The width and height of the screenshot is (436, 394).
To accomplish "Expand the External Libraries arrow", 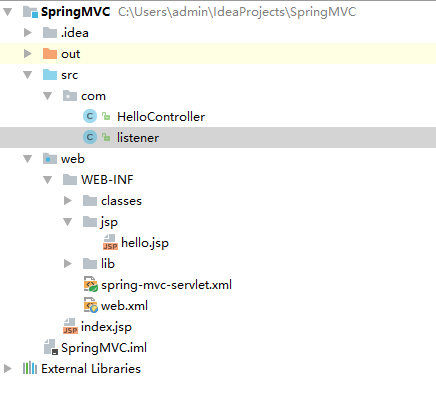I will [8, 369].
